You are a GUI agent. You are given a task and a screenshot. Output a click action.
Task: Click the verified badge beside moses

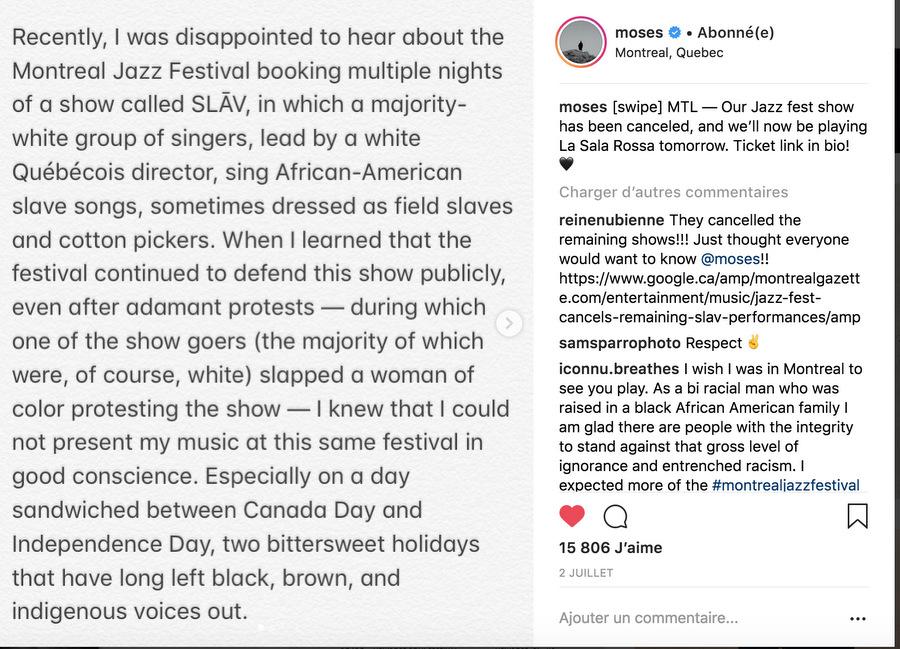[x=673, y=33]
